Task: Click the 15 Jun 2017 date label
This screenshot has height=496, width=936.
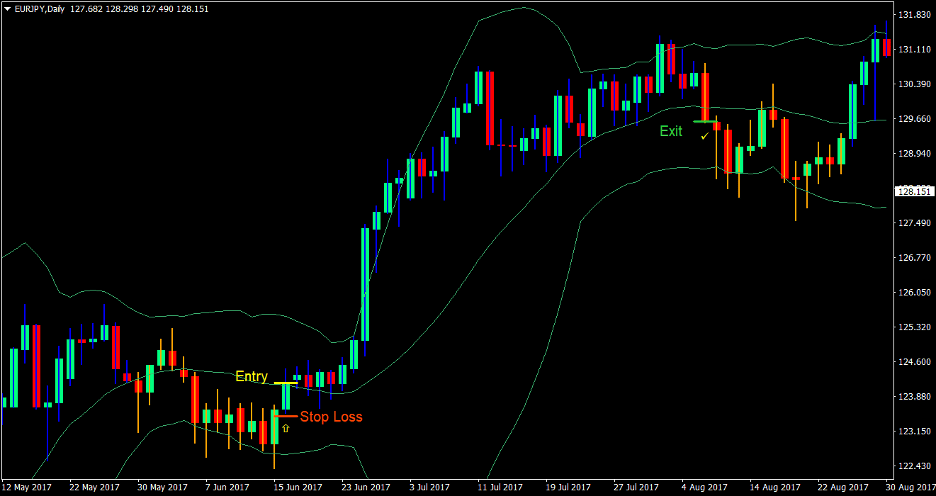Action: [298, 487]
